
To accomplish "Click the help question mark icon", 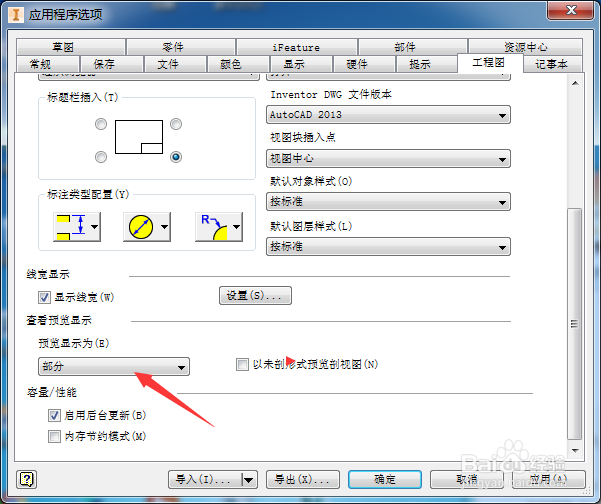I will click(27, 479).
